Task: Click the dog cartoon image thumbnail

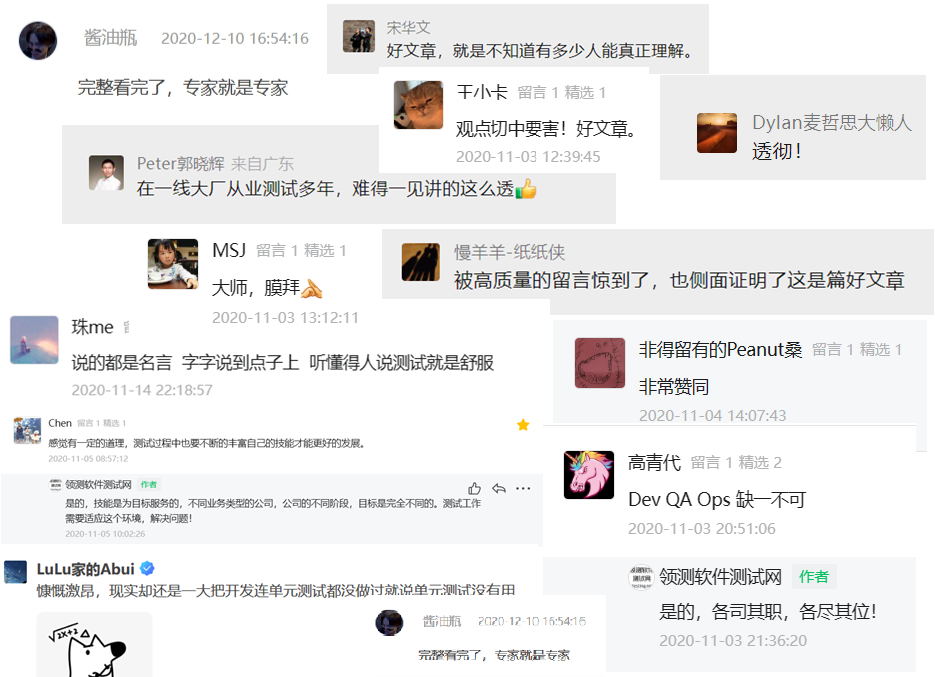Action: (94, 645)
